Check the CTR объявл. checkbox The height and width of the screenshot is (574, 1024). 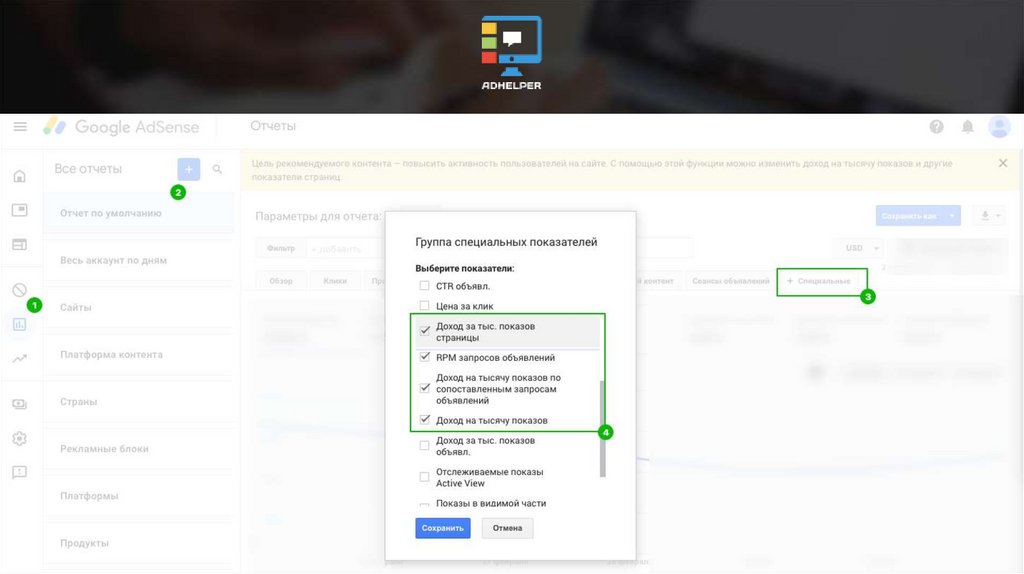pyautogui.click(x=425, y=286)
